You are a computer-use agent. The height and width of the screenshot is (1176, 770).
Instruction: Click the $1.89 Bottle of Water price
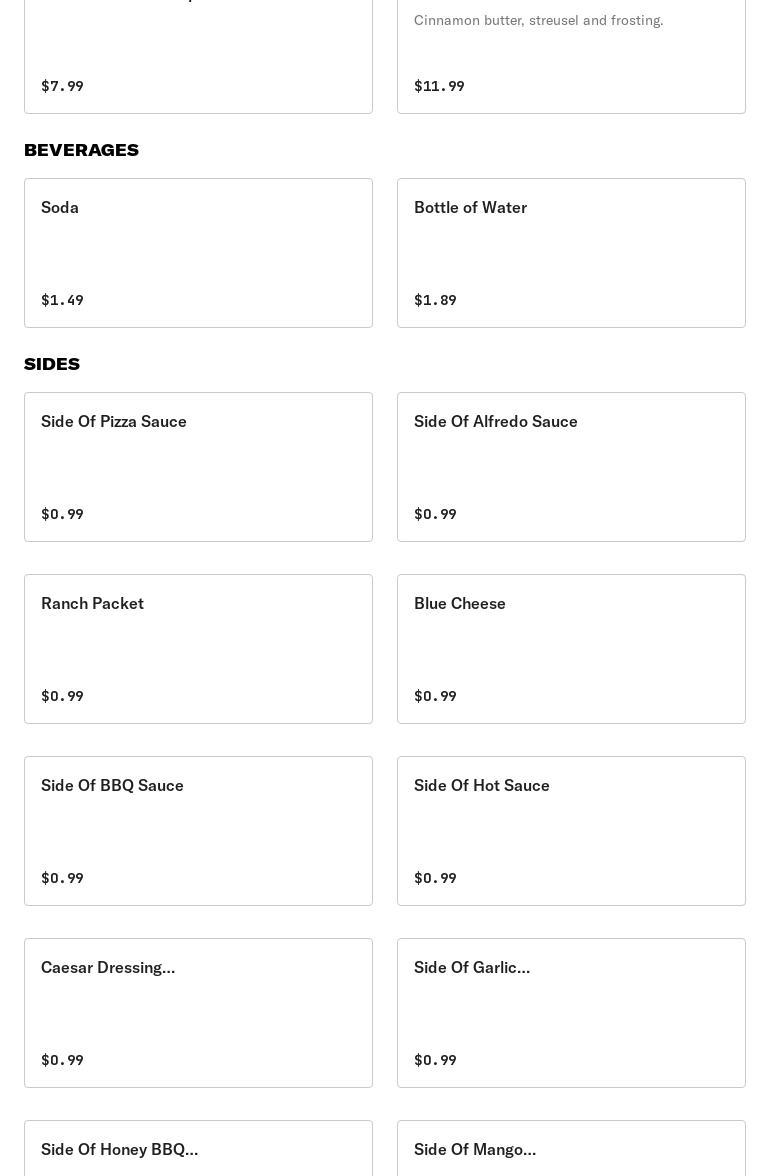tap(435, 300)
